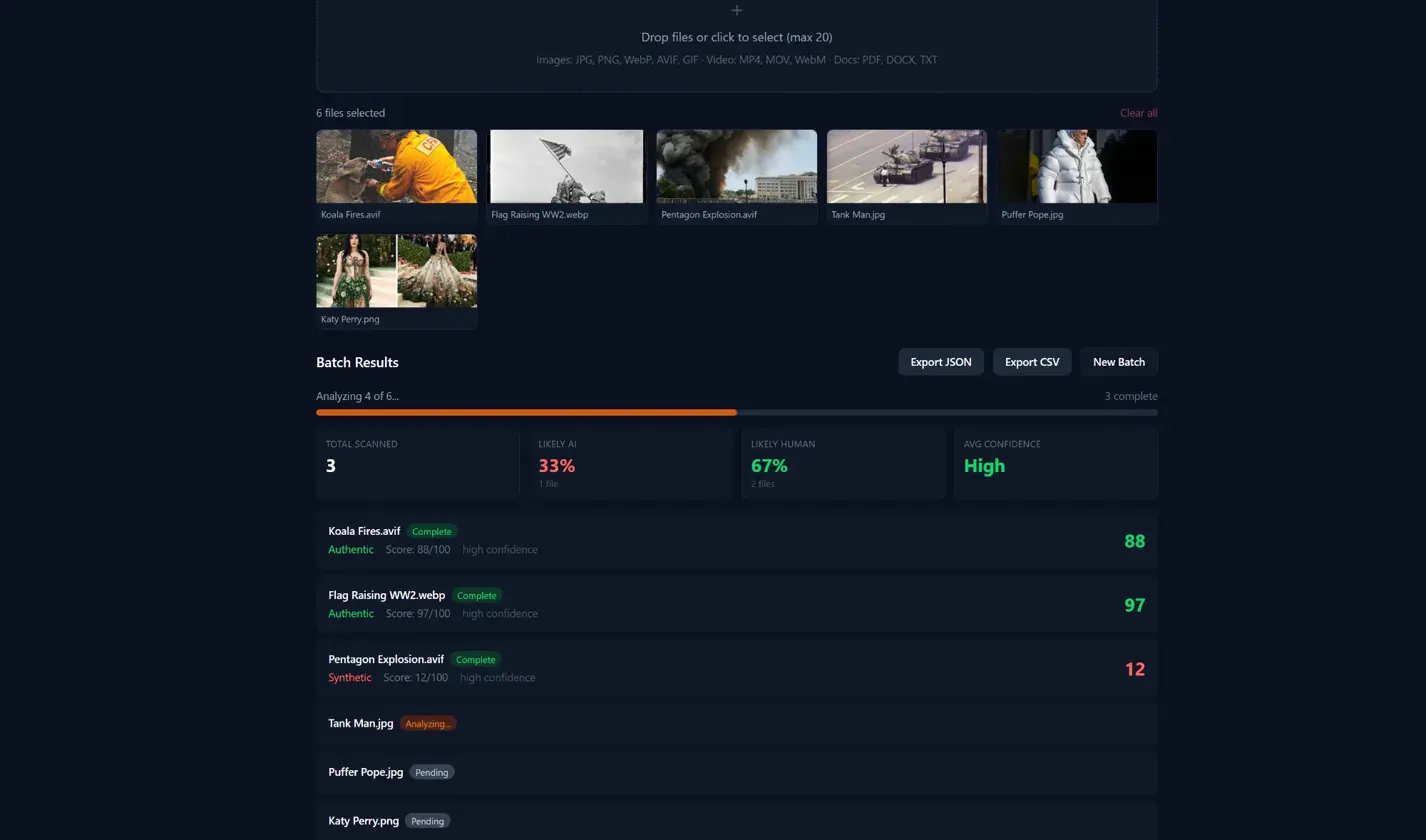
Task: Open the Pentagon Explosion.avif result row
Action: tap(737, 668)
